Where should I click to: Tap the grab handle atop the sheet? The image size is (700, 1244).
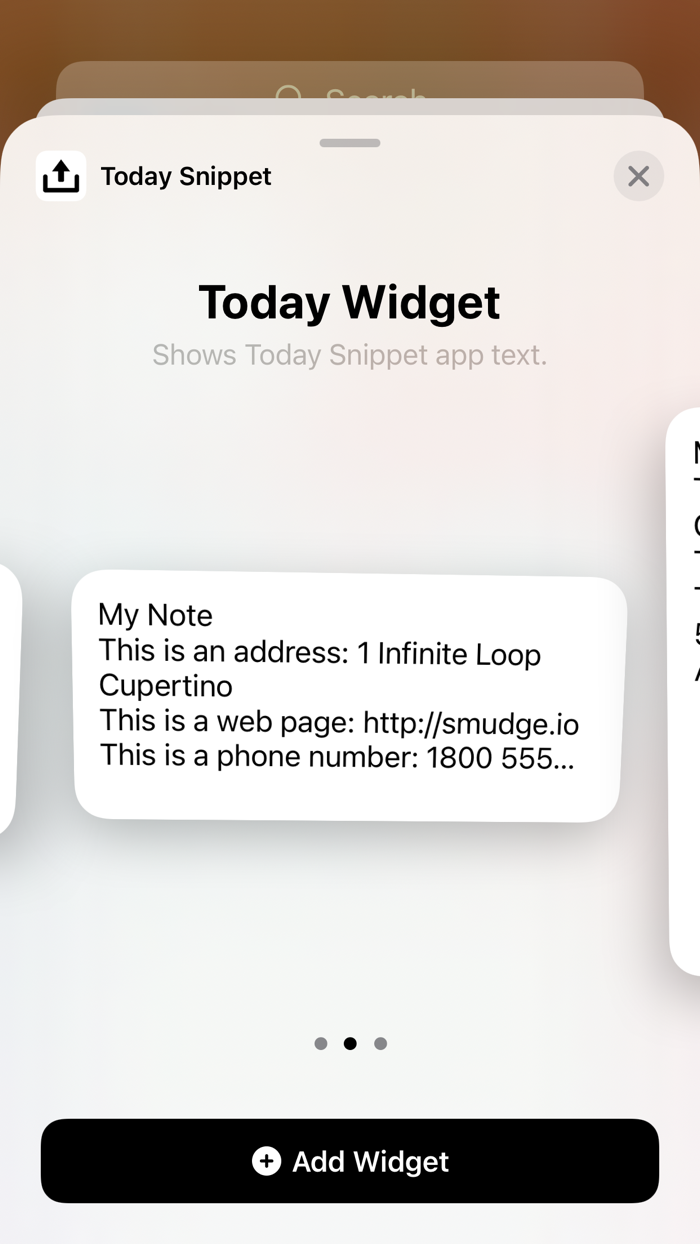coord(349,143)
